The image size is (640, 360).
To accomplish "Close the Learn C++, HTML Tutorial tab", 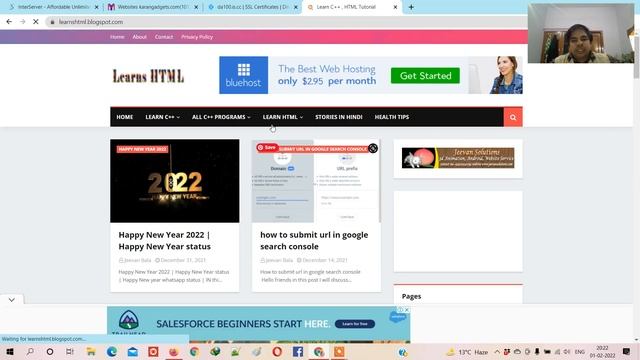I will [x=395, y=7].
